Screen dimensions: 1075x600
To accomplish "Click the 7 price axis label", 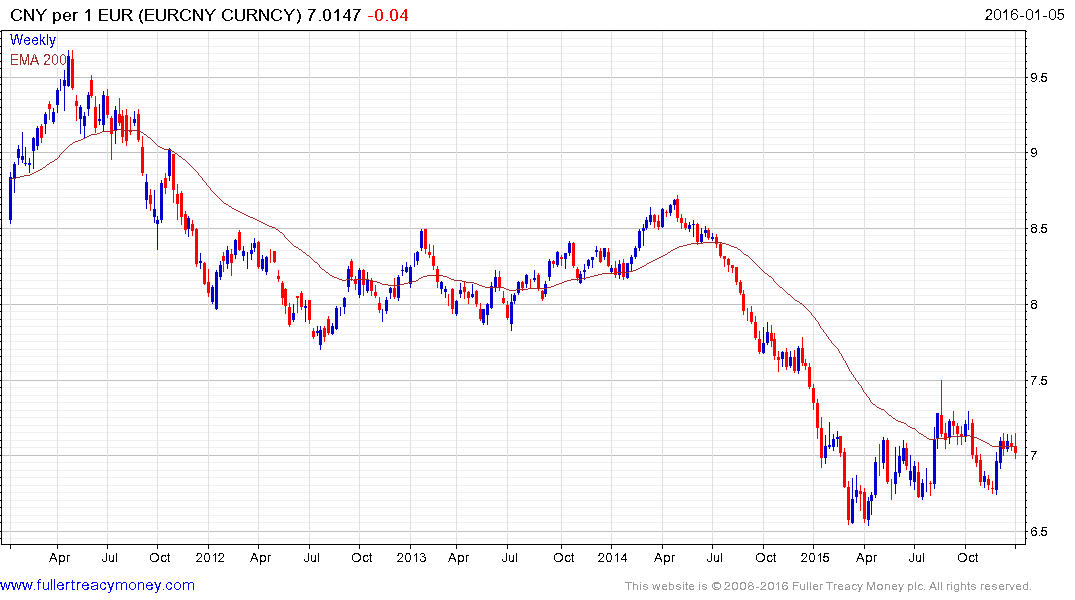I will 1034,456.
